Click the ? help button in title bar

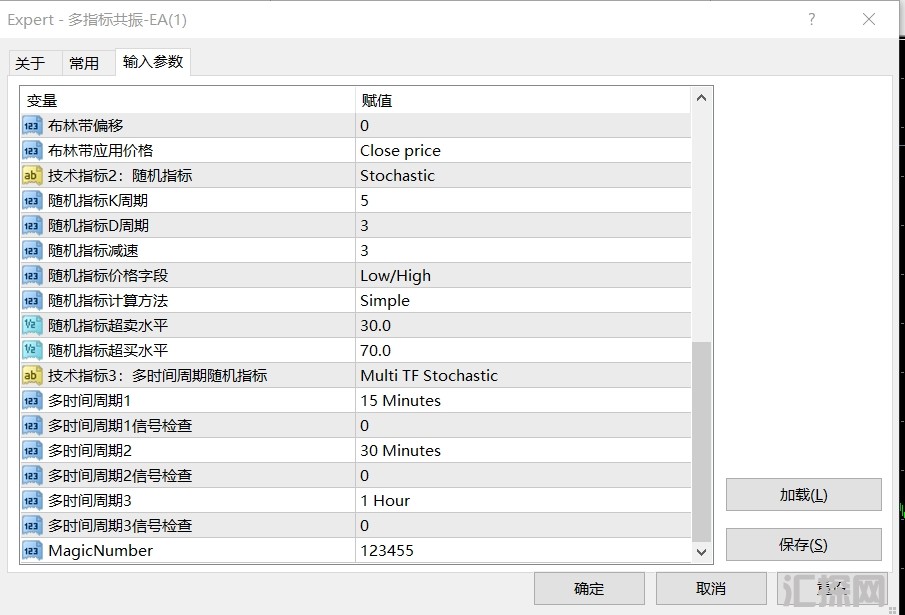point(811,19)
